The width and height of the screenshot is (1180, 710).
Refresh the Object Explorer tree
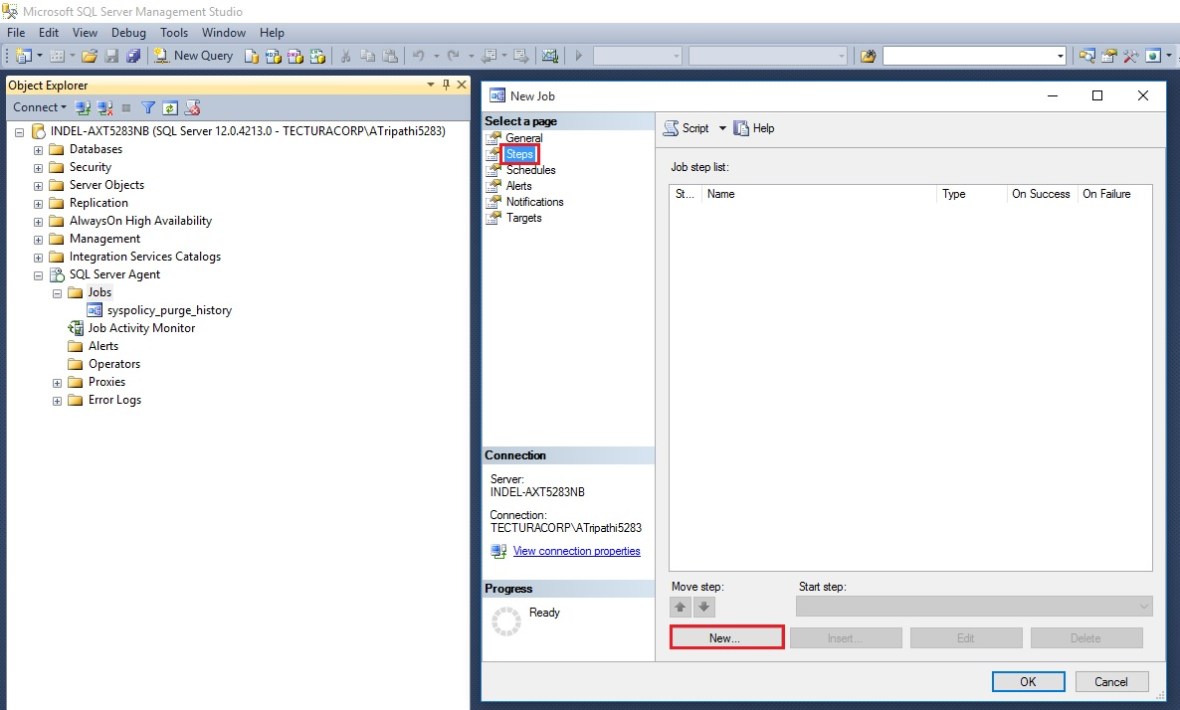170,107
